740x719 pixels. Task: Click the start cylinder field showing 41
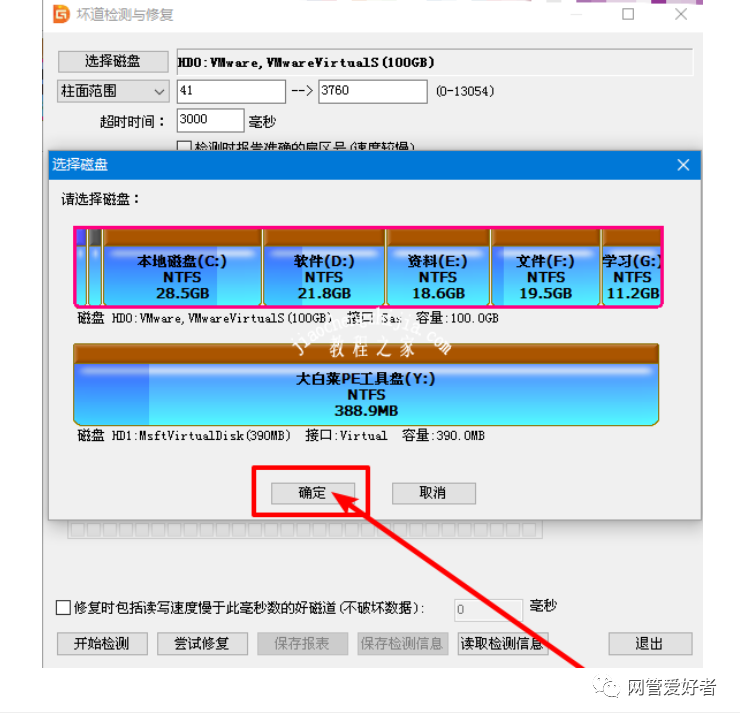coord(231,91)
